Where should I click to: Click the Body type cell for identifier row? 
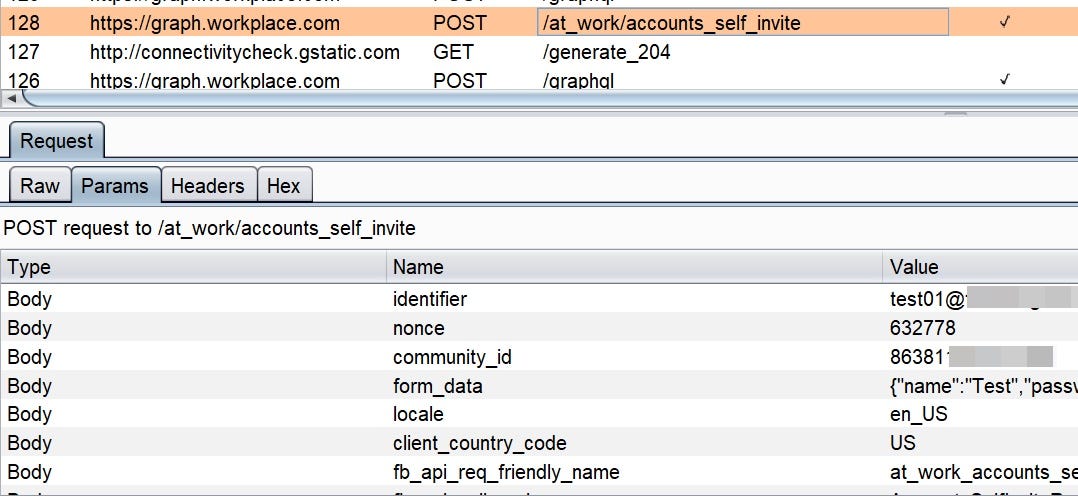click(x=30, y=300)
